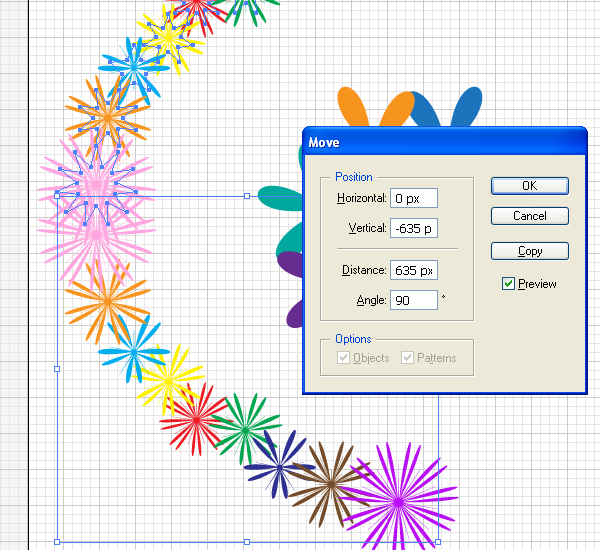600x550 pixels.
Task: Click the Horizontal position input field
Action: point(414,198)
